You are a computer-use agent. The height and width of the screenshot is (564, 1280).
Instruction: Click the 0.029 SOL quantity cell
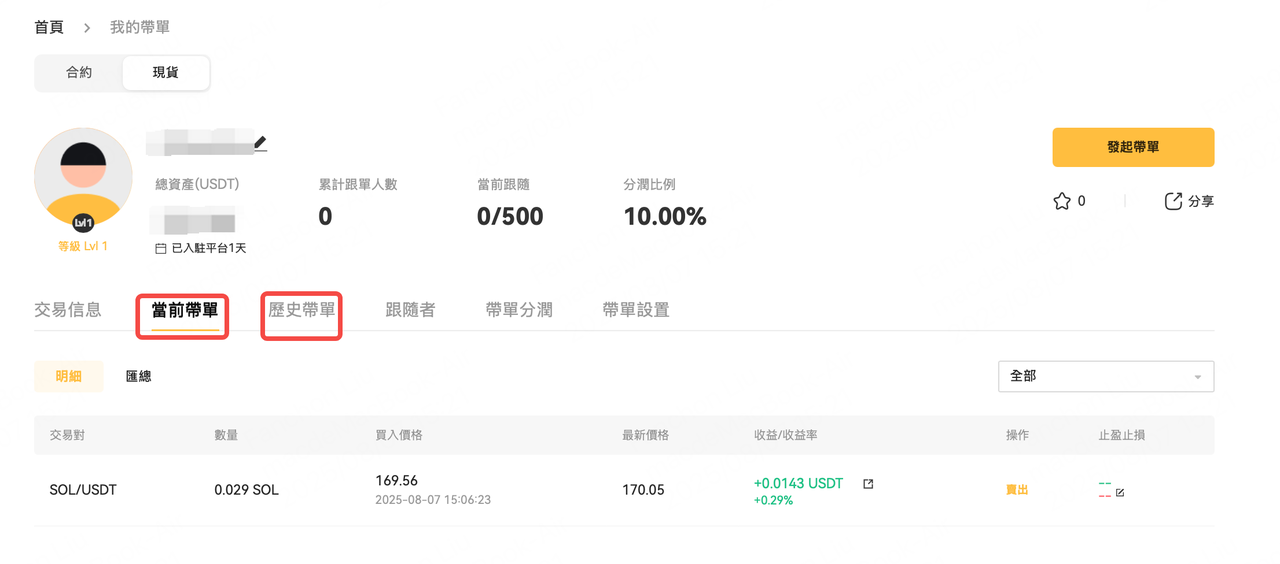247,490
